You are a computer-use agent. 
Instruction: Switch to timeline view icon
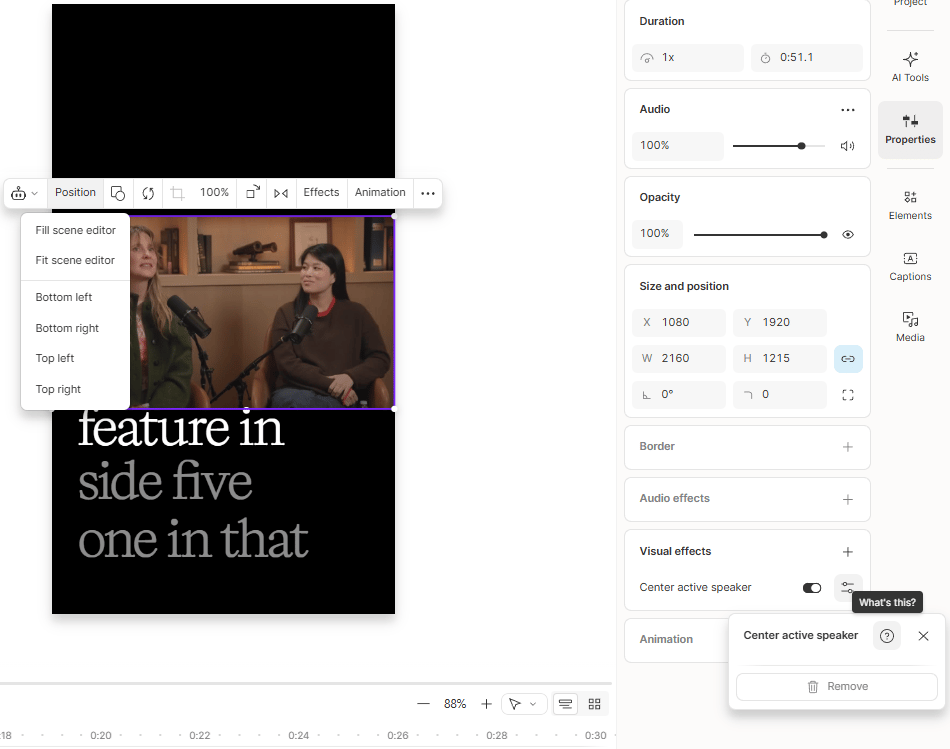click(x=565, y=704)
